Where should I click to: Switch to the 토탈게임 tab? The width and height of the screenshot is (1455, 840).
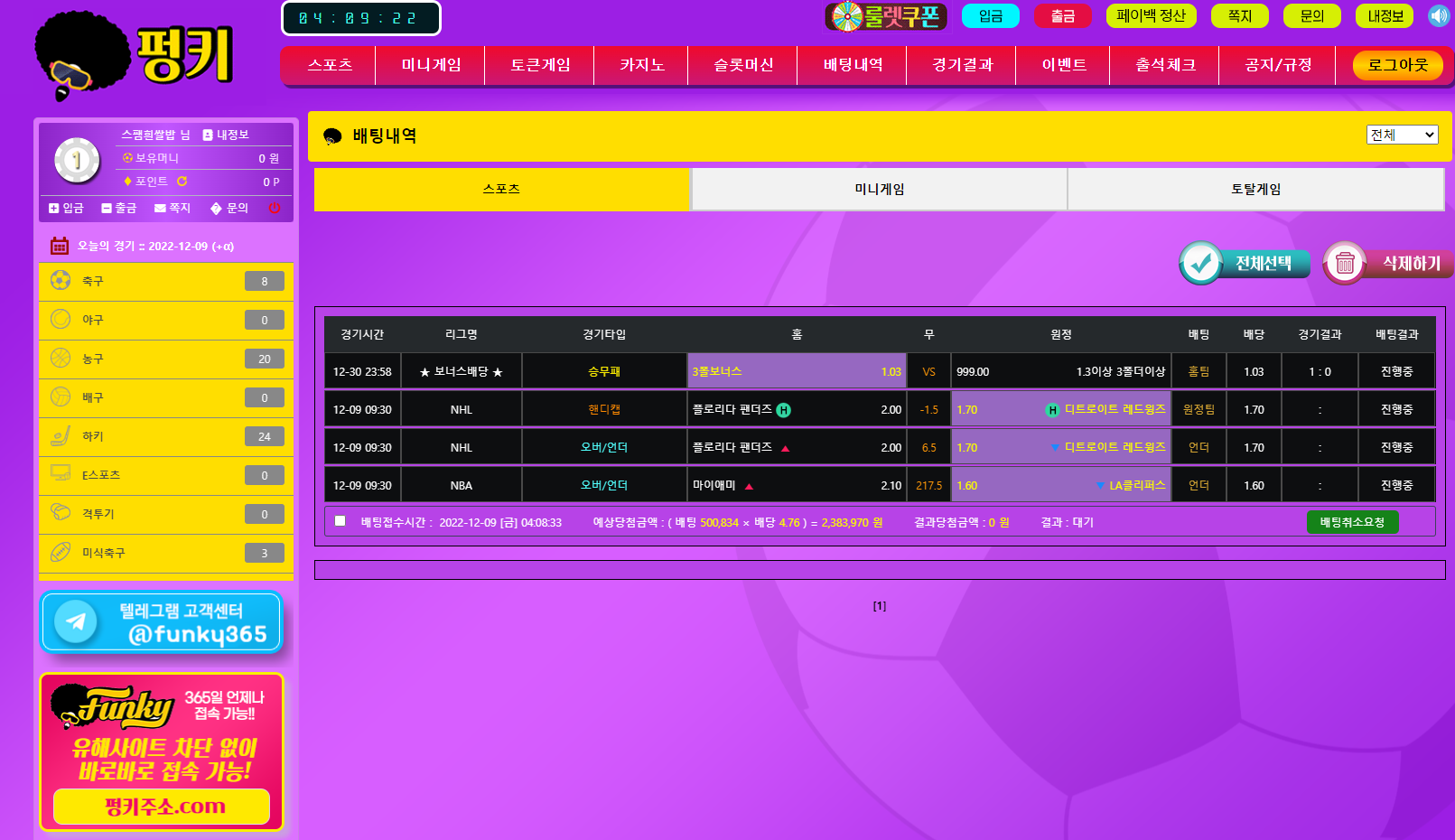1255,190
